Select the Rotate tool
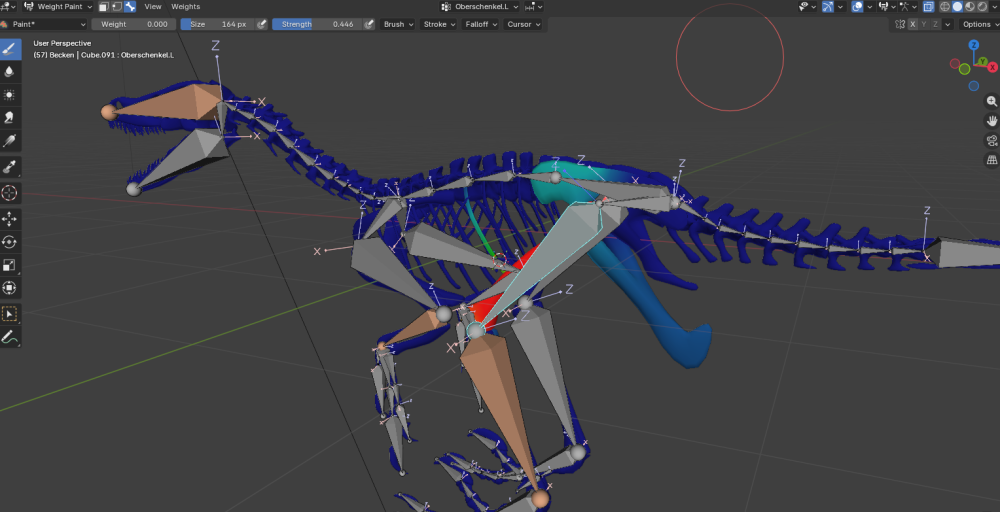 pos(10,242)
